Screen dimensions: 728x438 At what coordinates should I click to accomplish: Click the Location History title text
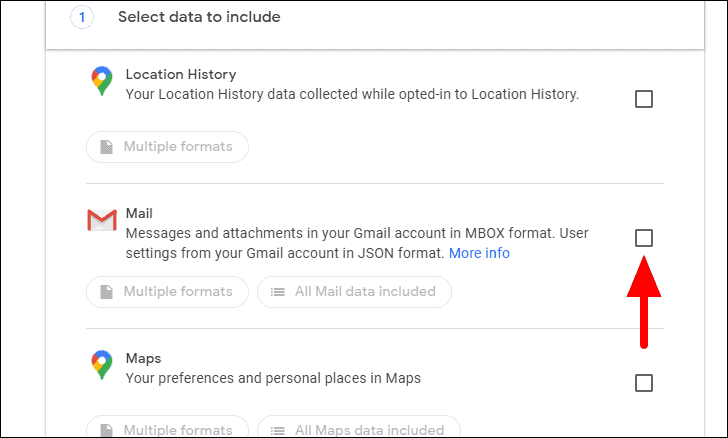[180, 74]
